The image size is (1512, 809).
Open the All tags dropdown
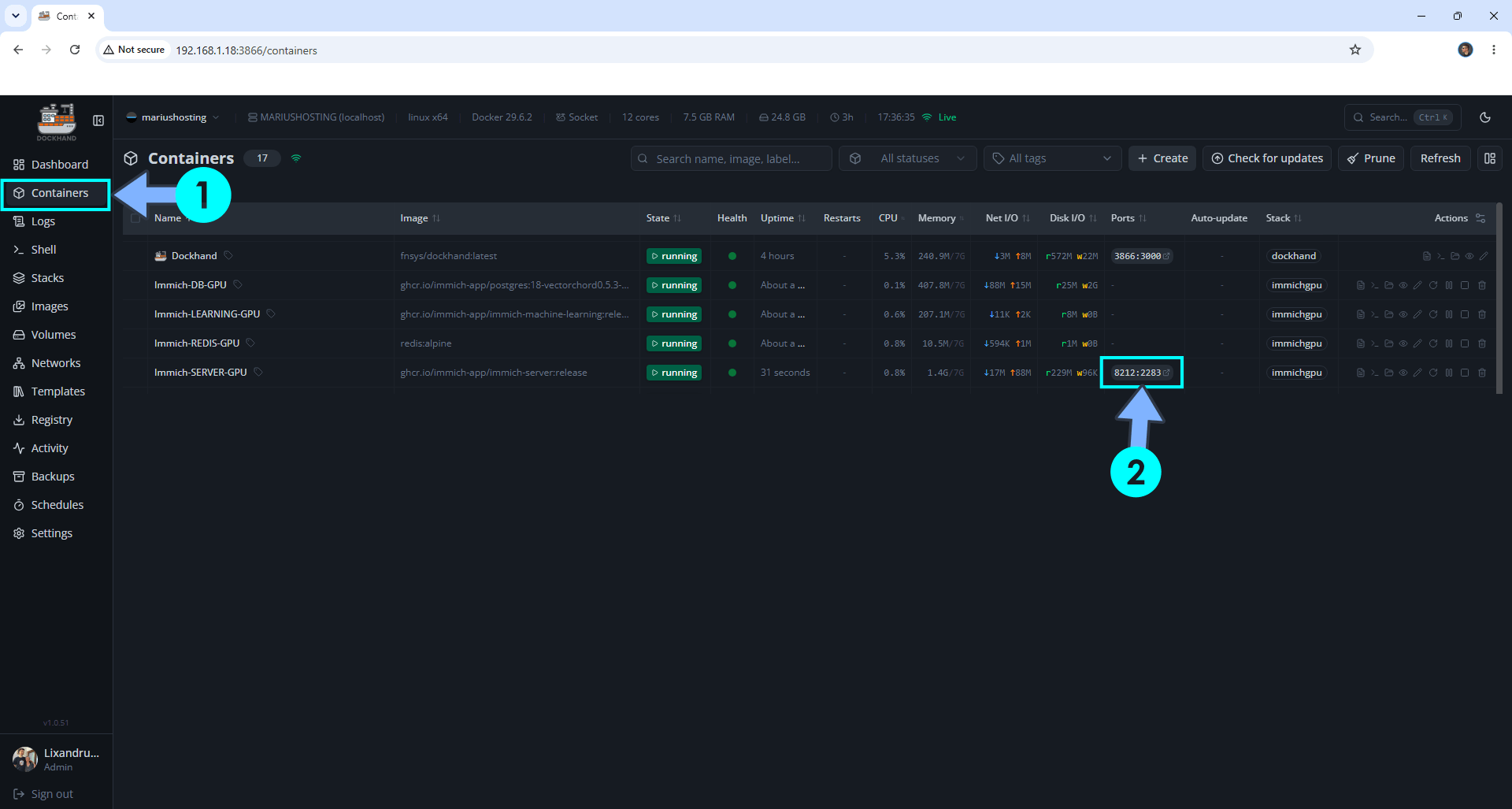click(x=1052, y=158)
